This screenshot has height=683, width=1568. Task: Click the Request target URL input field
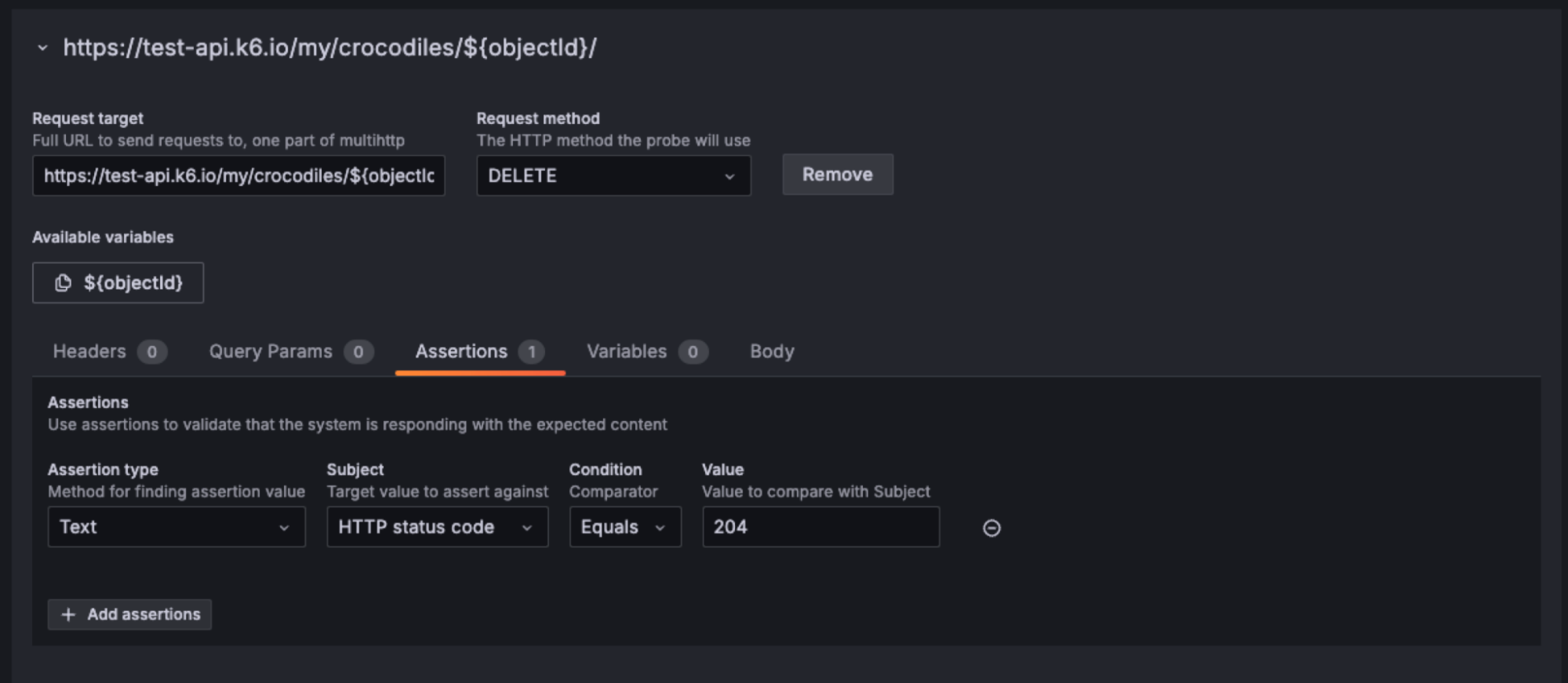(x=238, y=176)
